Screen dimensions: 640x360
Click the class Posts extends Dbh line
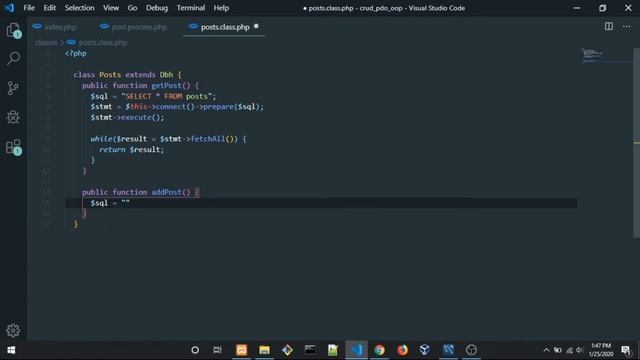[127, 75]
